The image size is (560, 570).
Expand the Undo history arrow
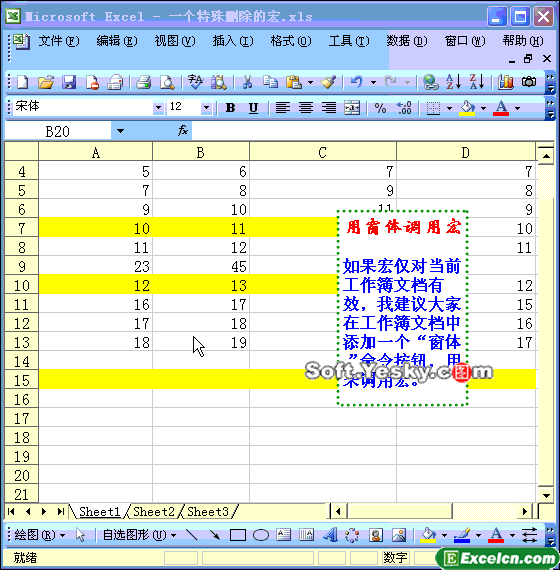(x=373, y=82)
